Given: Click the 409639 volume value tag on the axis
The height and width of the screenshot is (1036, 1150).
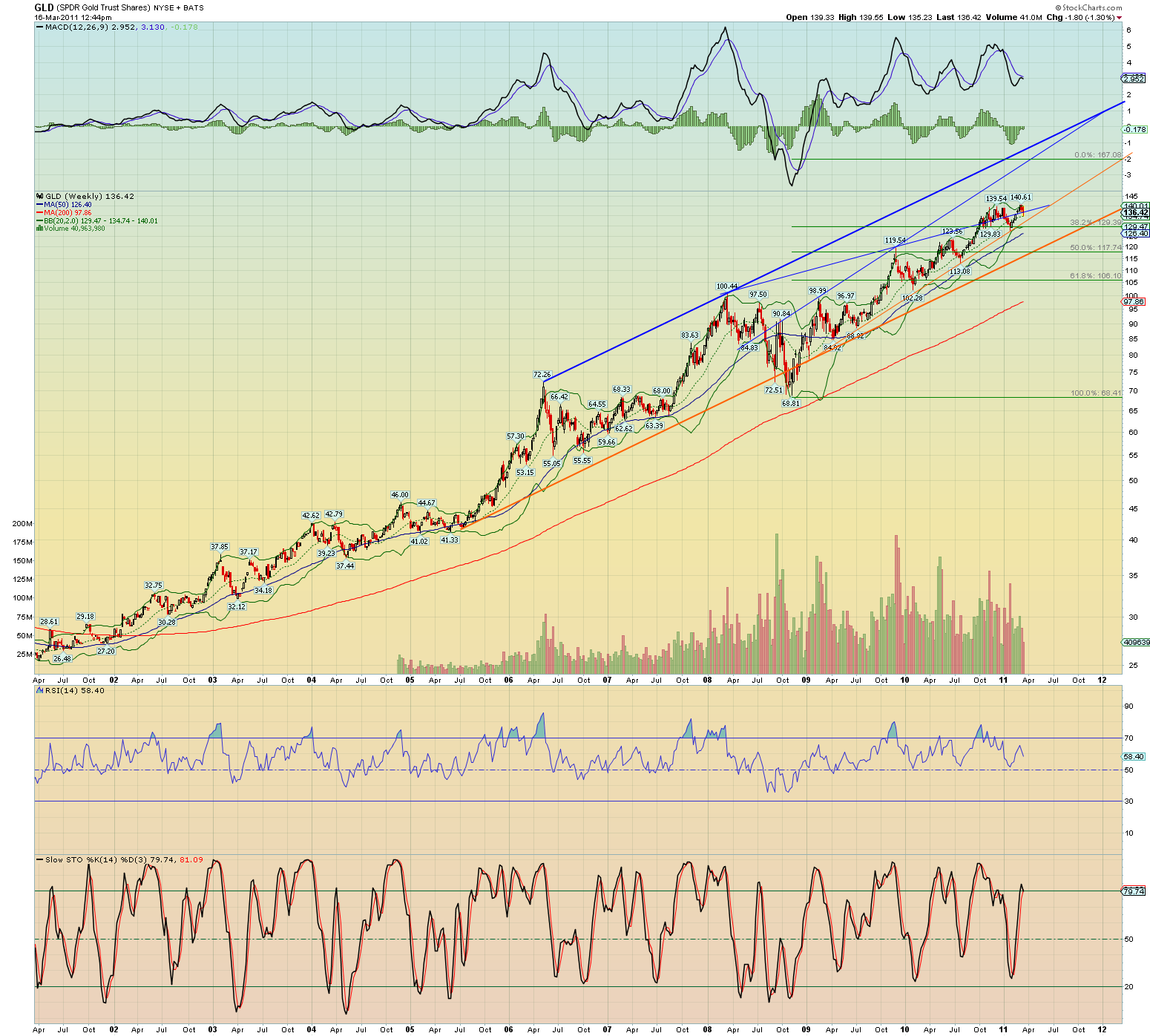Looking at the screenshot, I should tap(1137, 643).
